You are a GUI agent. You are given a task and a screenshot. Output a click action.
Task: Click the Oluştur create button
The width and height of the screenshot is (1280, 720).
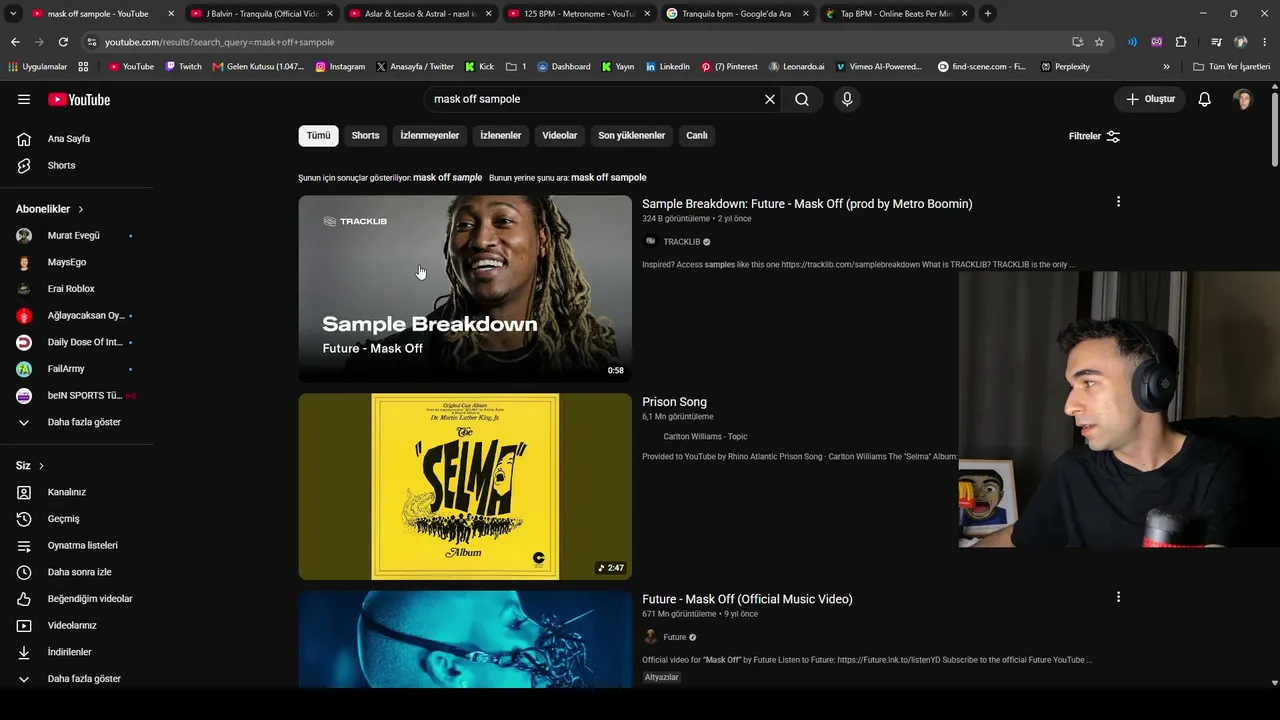(x=1150, y=99)
